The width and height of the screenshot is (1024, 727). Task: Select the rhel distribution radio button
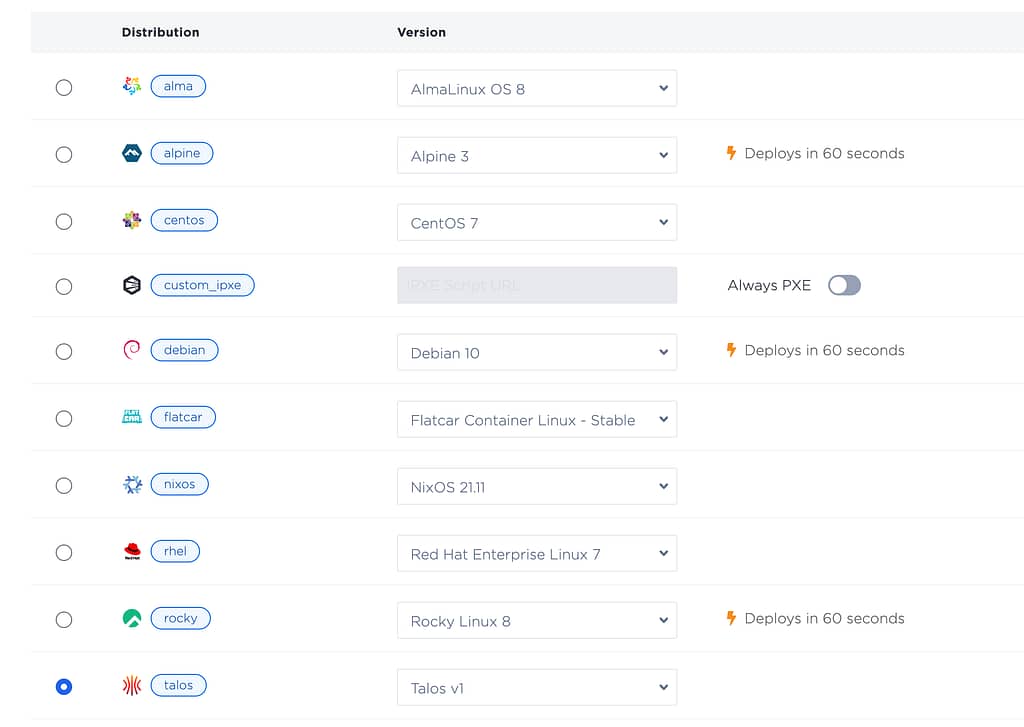tap(64, 553)
